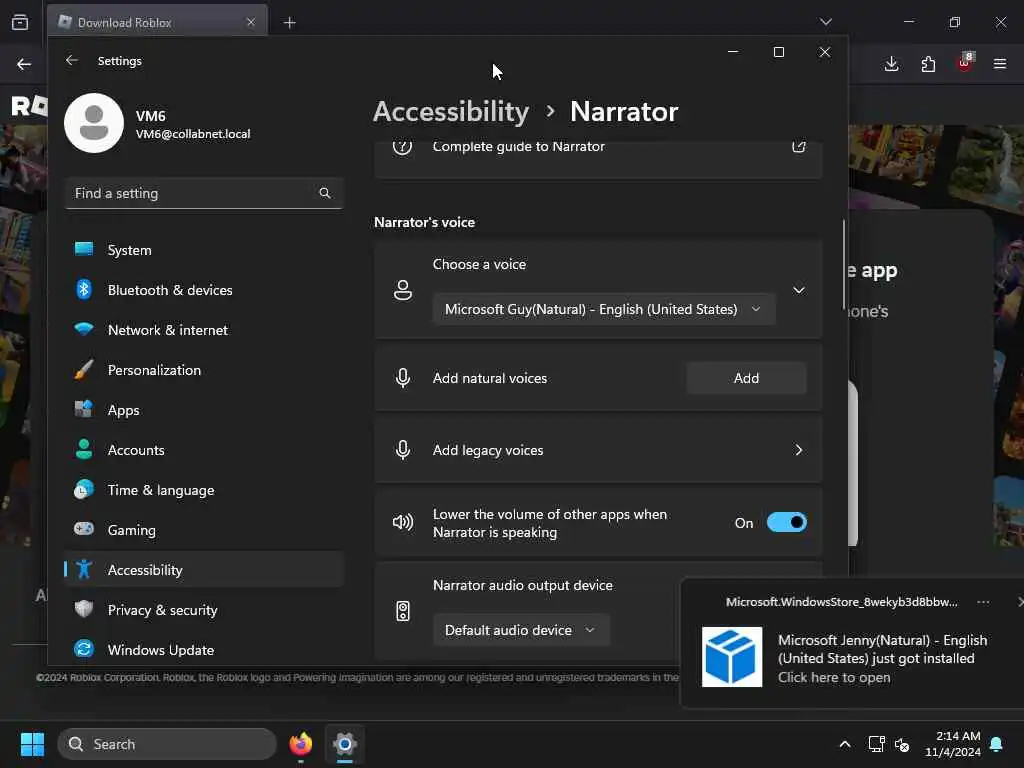
Task: Open System settings category
Action: pyautogui.click(x=204, y=249)
